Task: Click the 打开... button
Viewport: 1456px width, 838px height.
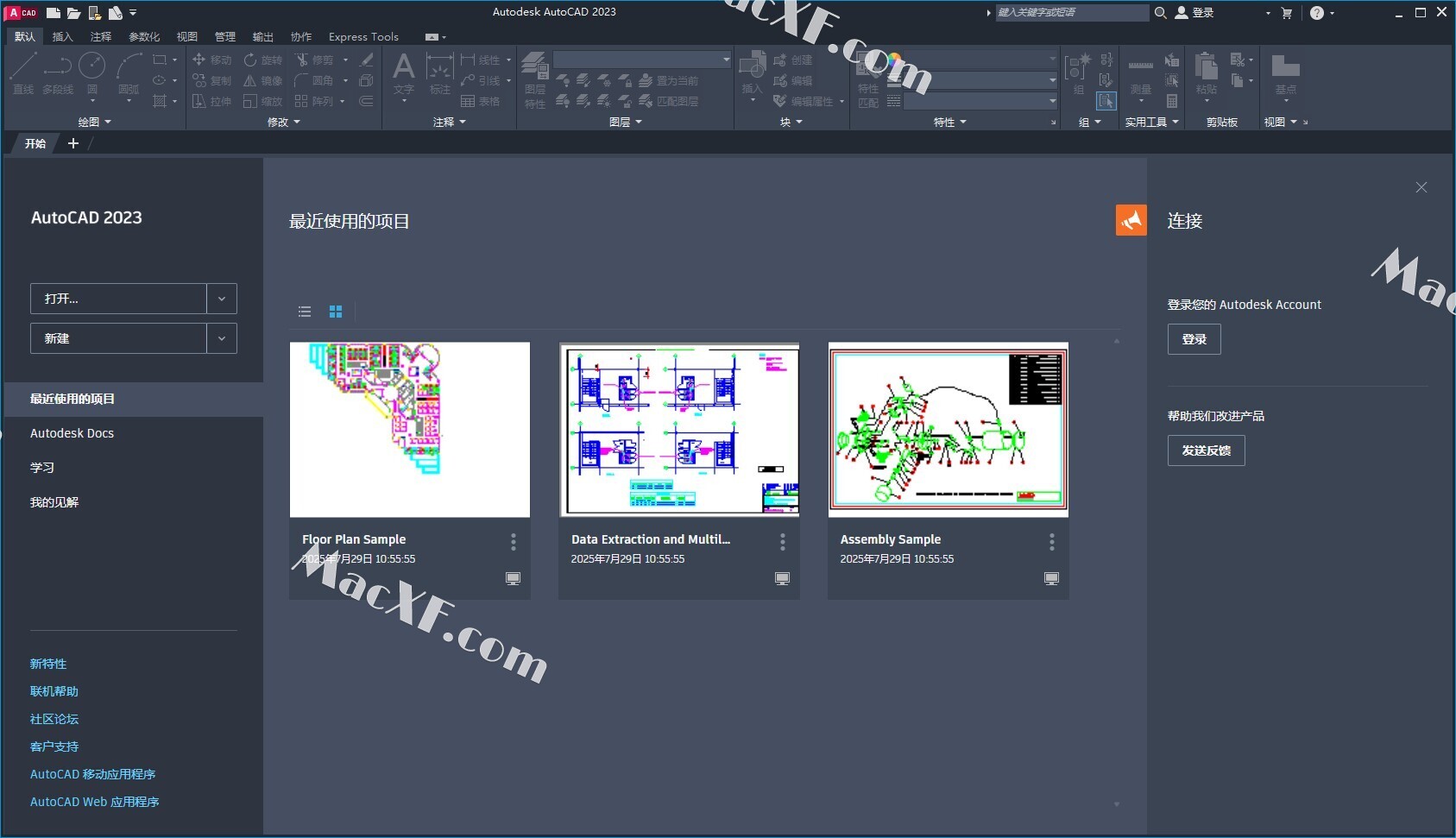Action: pyautogui.click(x=119, y=299)
